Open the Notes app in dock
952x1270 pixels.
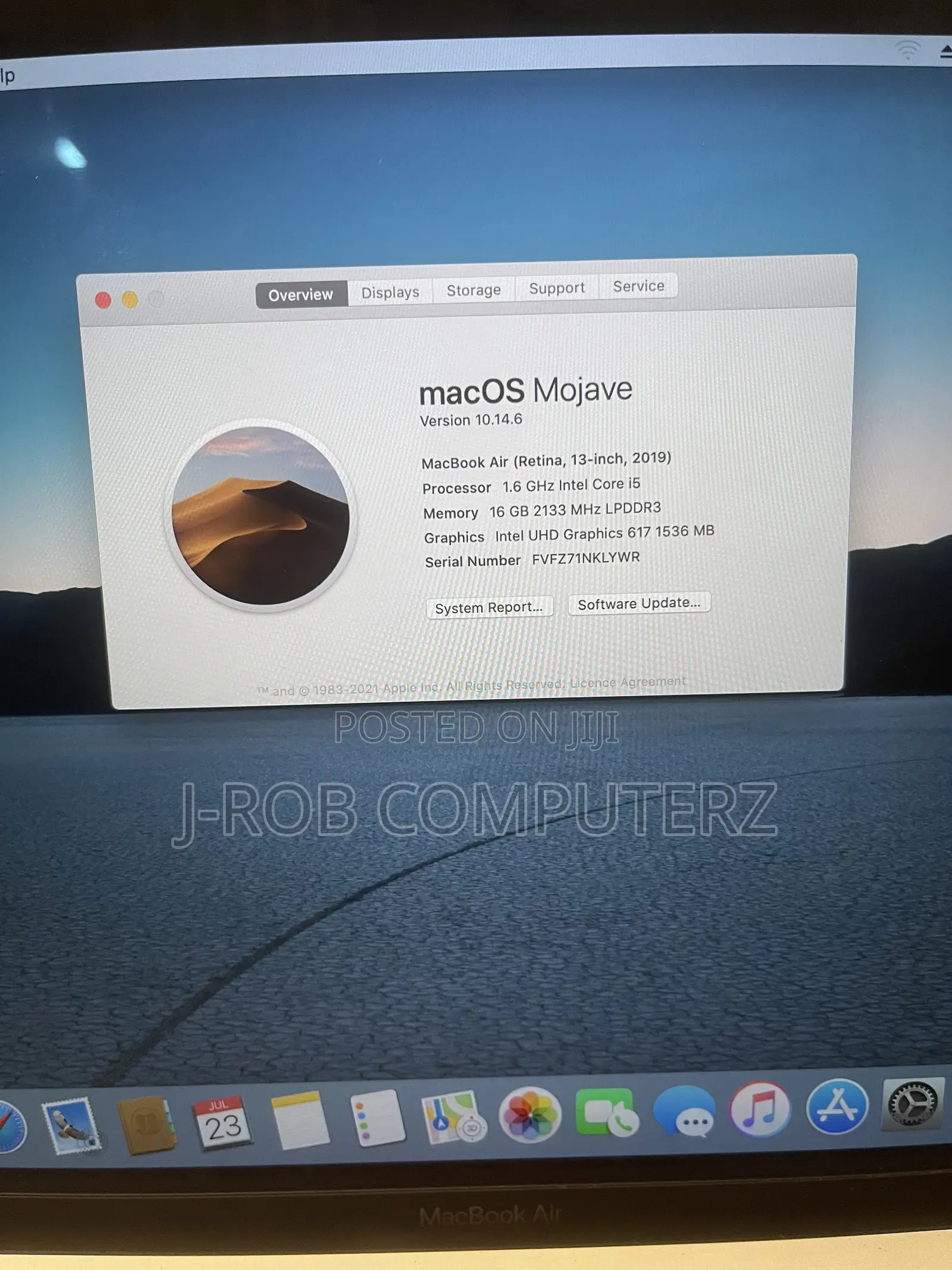pos(299,1120)
